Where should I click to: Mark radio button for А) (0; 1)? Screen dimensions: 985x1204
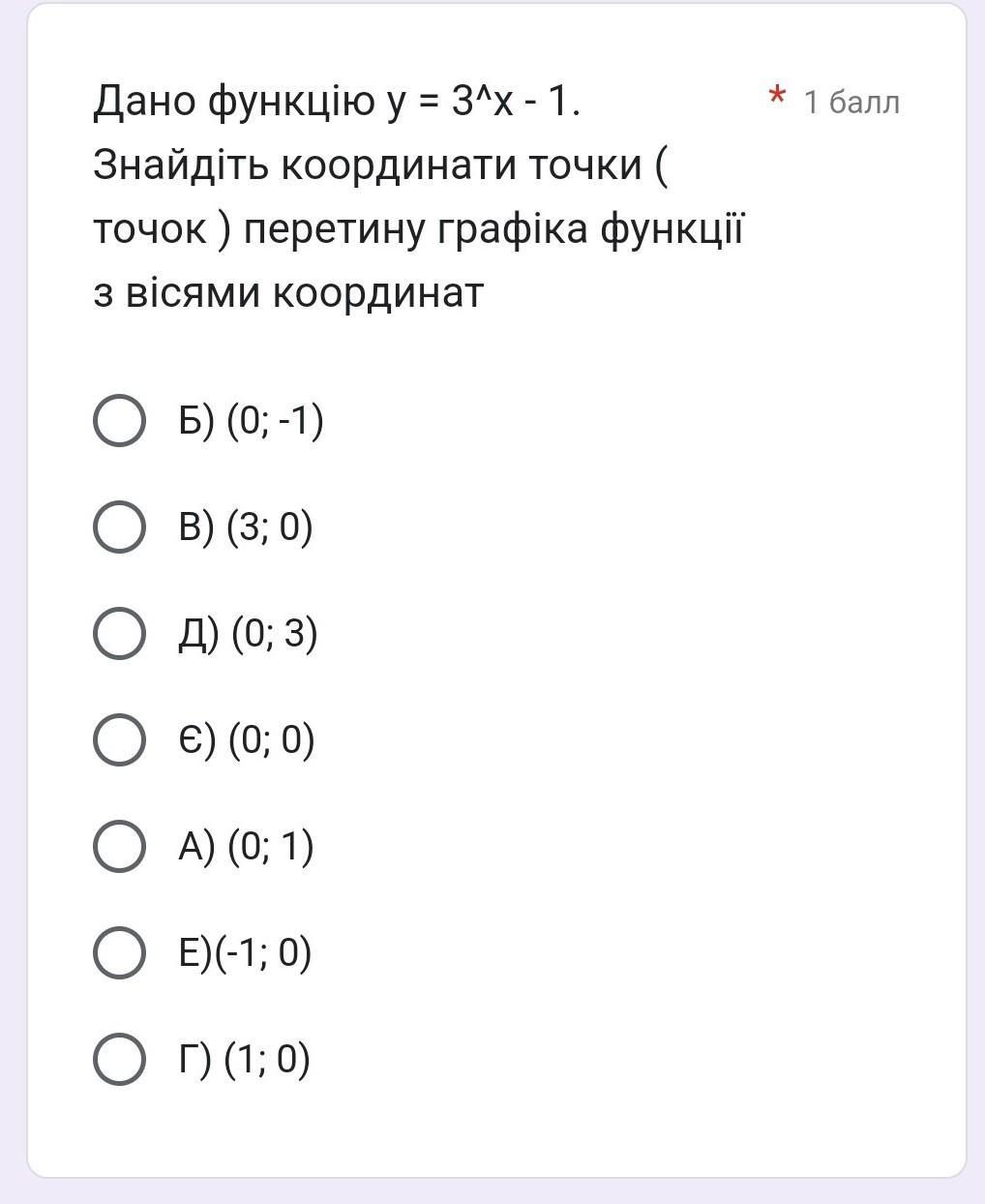(119, 847)
